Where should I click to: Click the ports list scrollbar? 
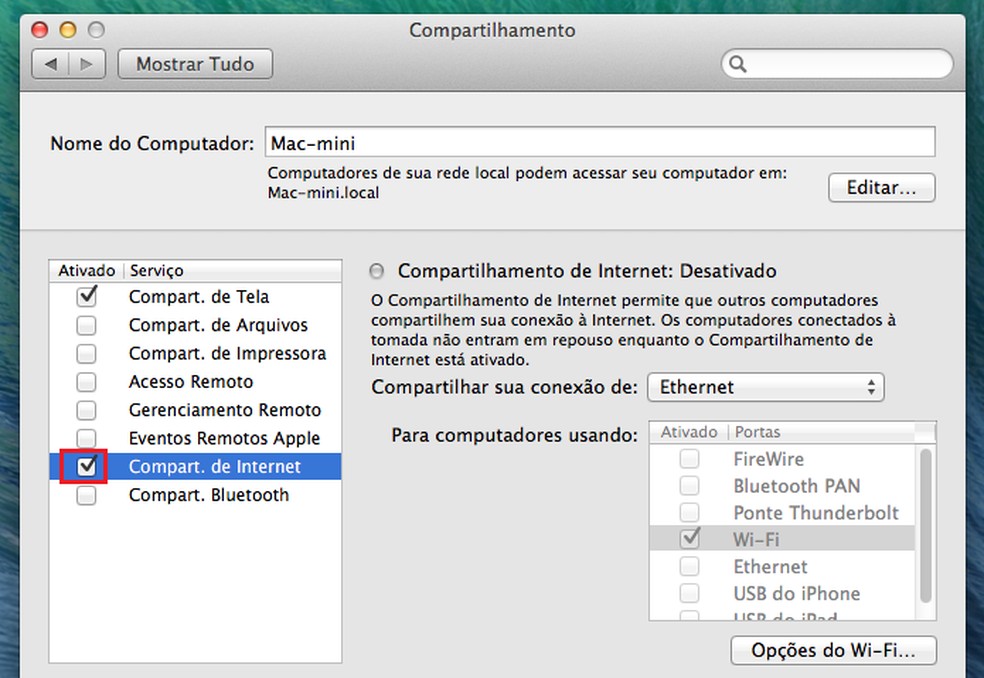(x=926, y=526)
